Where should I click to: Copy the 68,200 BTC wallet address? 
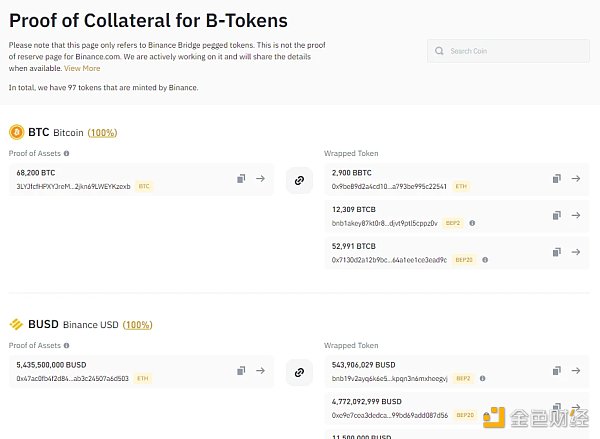point(241,179)
